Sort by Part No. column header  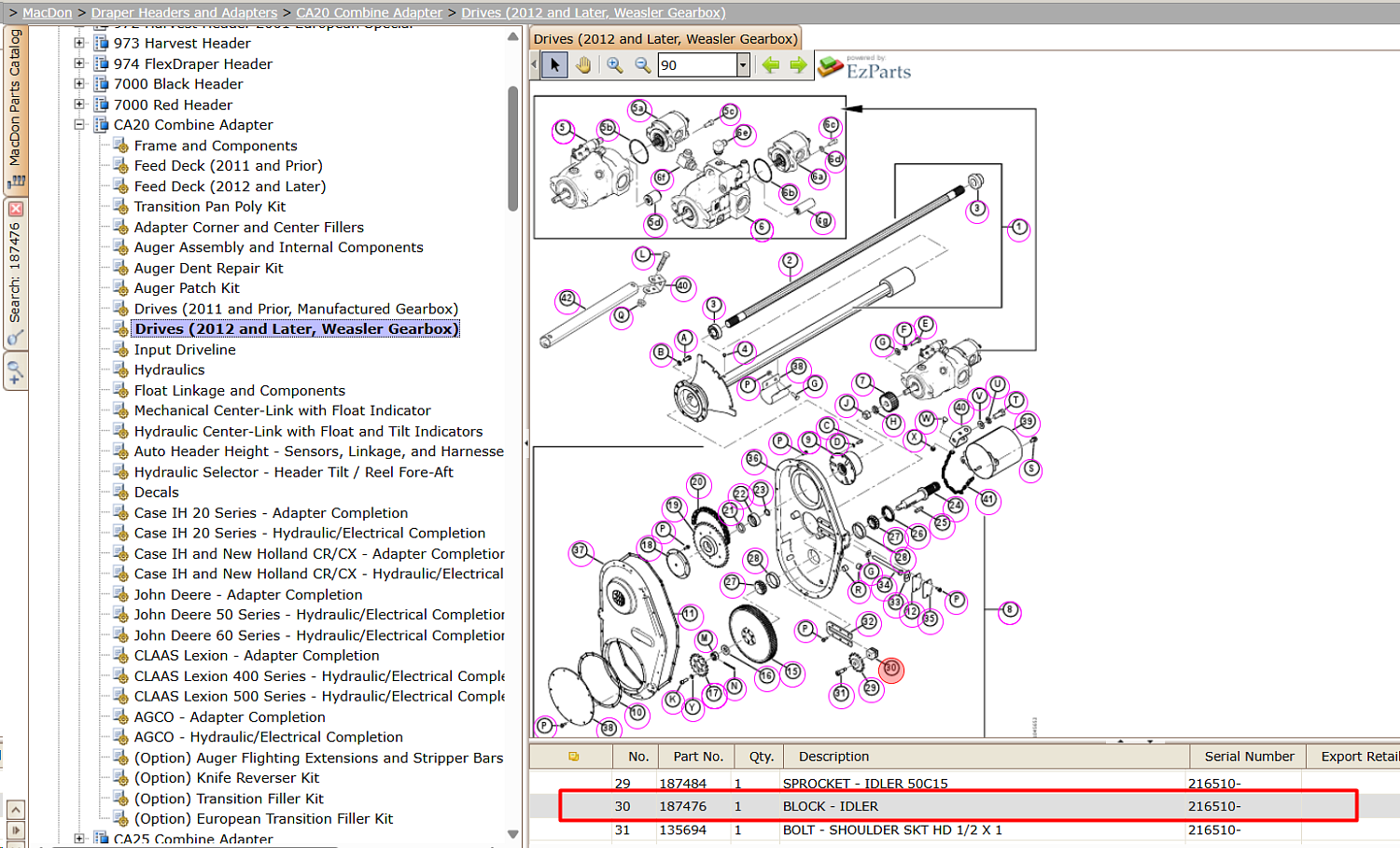pyautogui.click(x=698, y=757)
